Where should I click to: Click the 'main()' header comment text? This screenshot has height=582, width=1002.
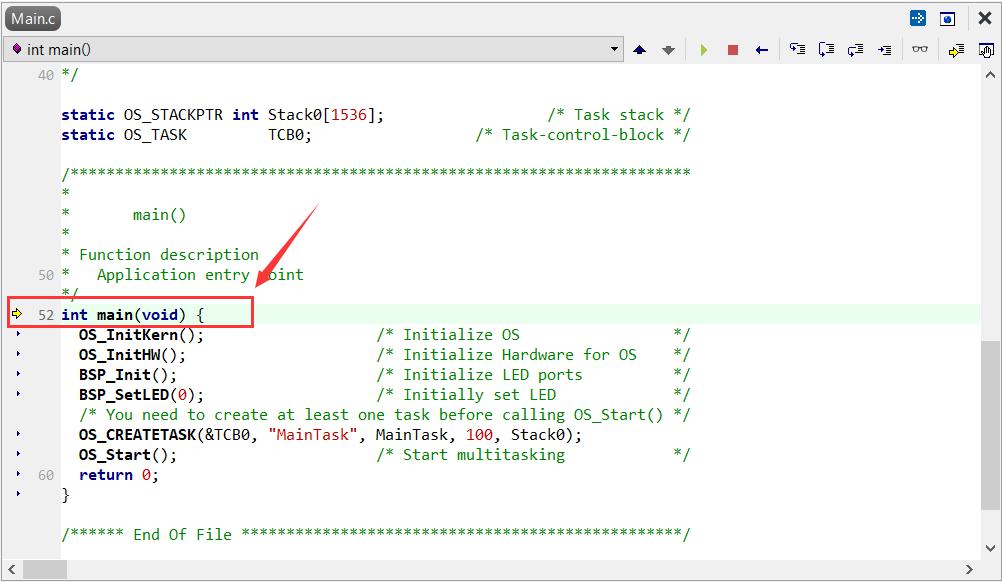(x=159, y=215)
